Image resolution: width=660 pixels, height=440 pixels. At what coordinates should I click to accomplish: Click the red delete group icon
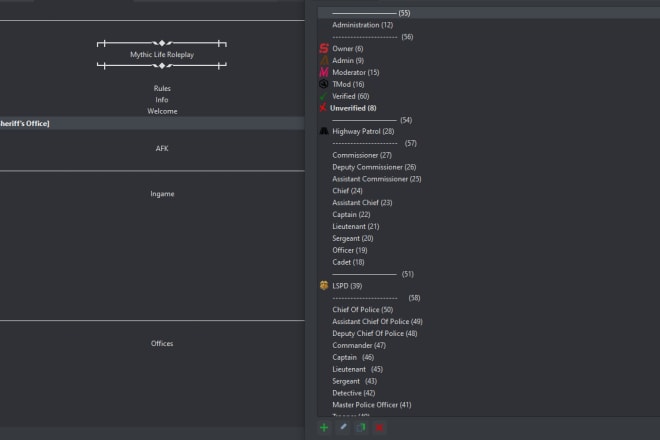tap(379, 428)
